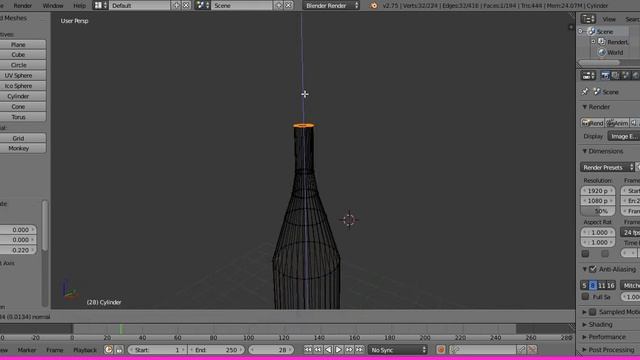
Task: Open the 24 fps frame rate dropdown
Action: 630,232
